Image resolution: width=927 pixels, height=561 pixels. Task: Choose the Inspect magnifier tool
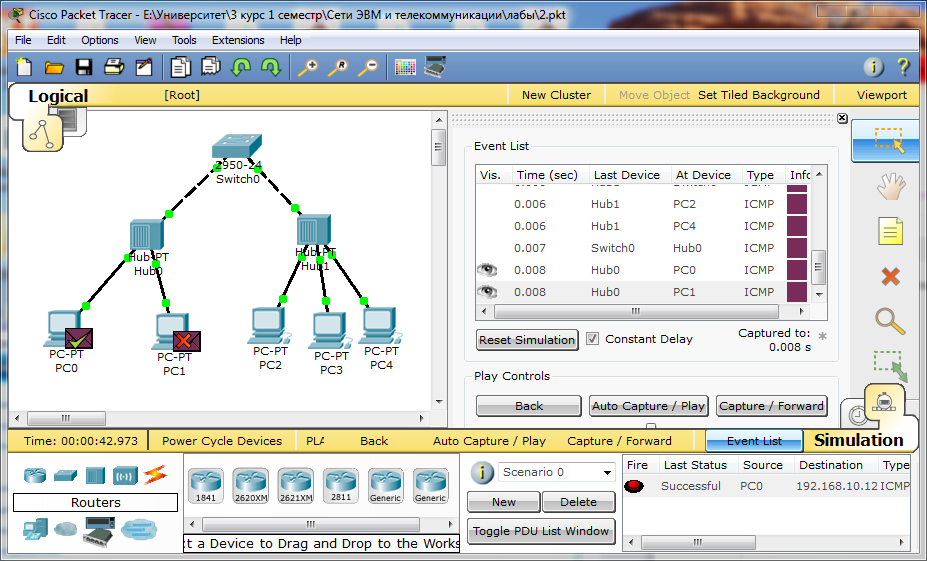click(890, 322)
